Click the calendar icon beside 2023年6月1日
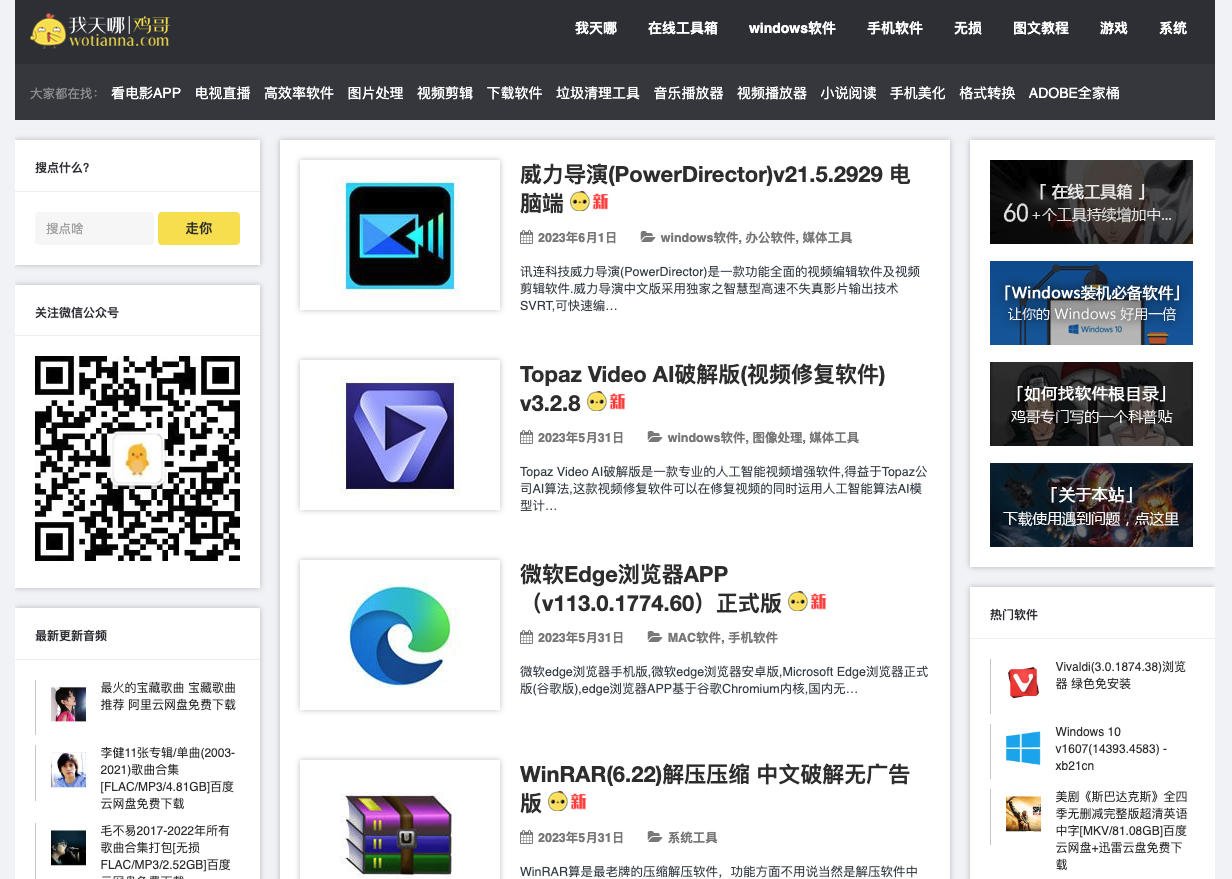The image size is (1232, 879). 526,238
